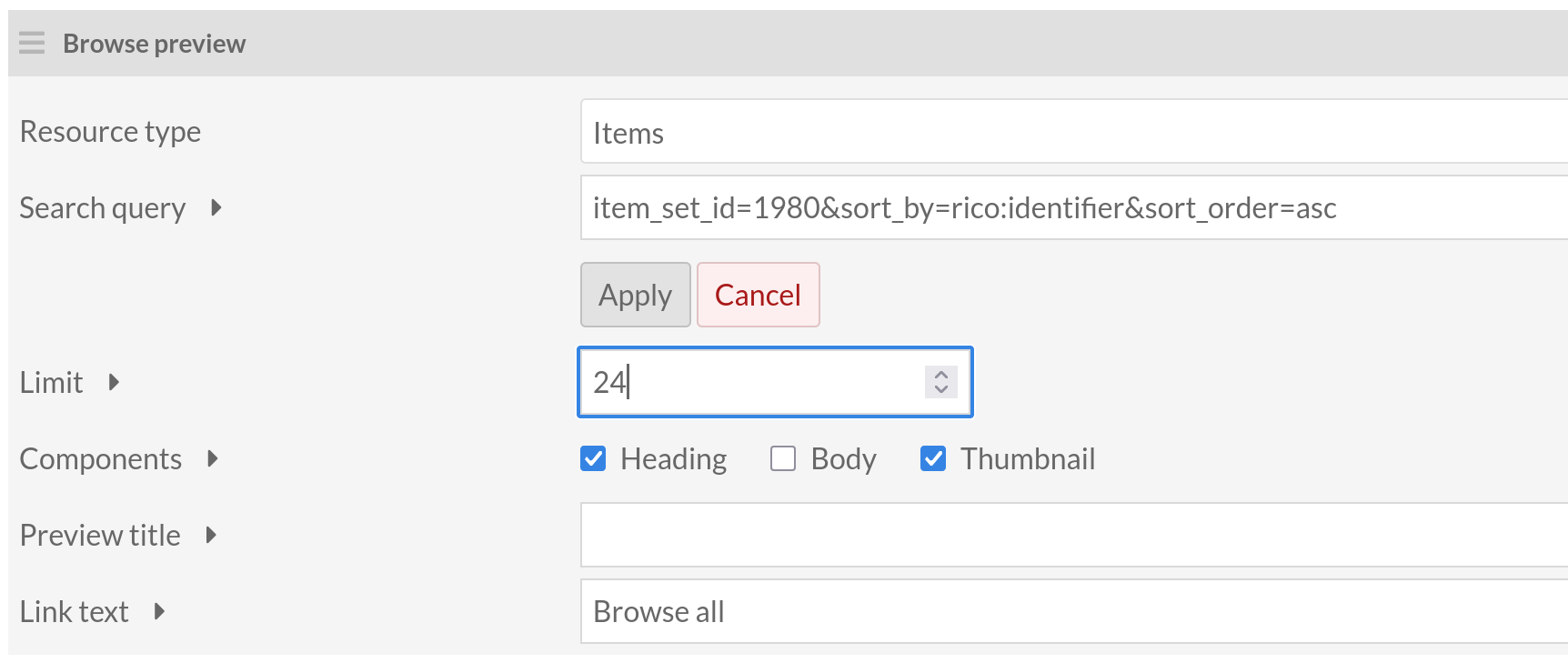1568x663 pixels.
Task: Click the Resource type label
Action: point(110,132)
